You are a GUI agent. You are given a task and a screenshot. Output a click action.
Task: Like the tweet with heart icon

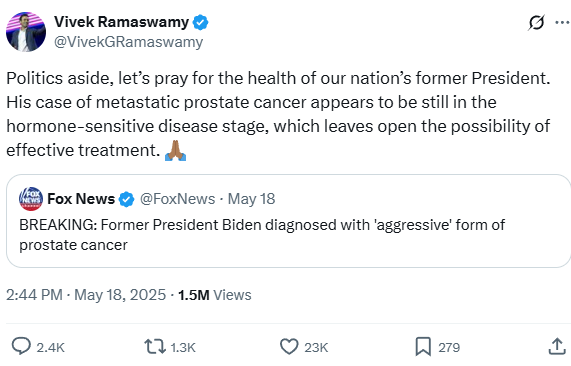pyautogui.click(x=289, y=347)
